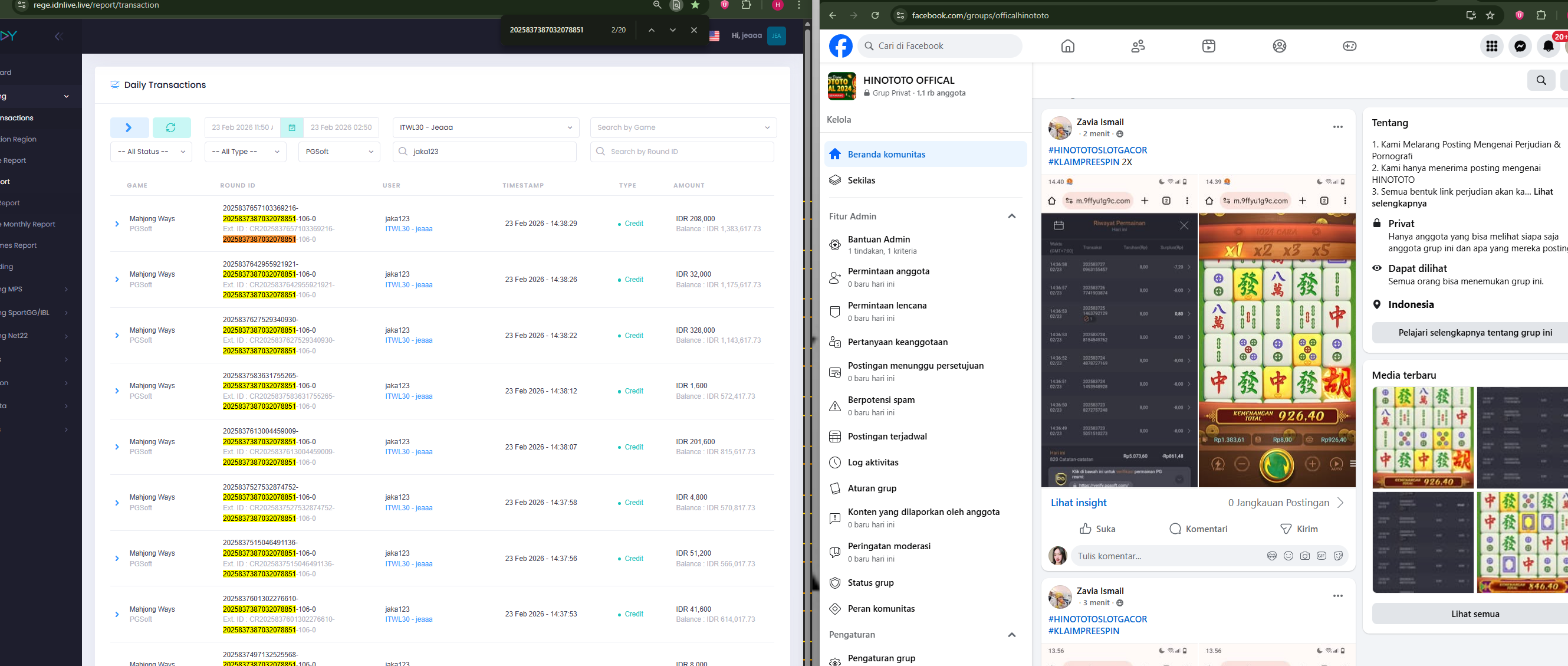Viewport: 1568px width, 666px height.
Task: Click the Search by Round ID field
Action: tap(682, 152)
